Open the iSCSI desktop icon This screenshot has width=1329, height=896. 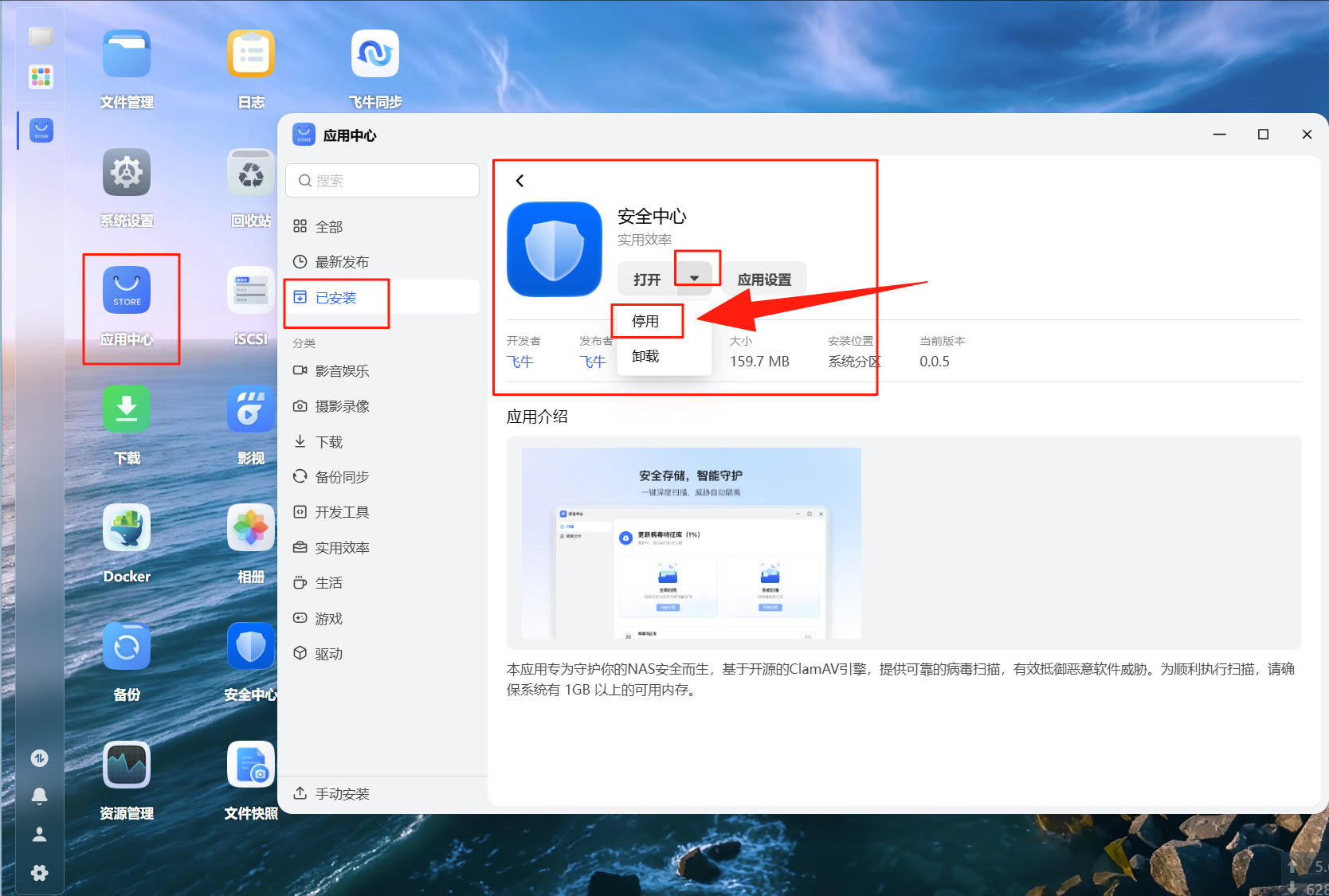tap(251, 291)
